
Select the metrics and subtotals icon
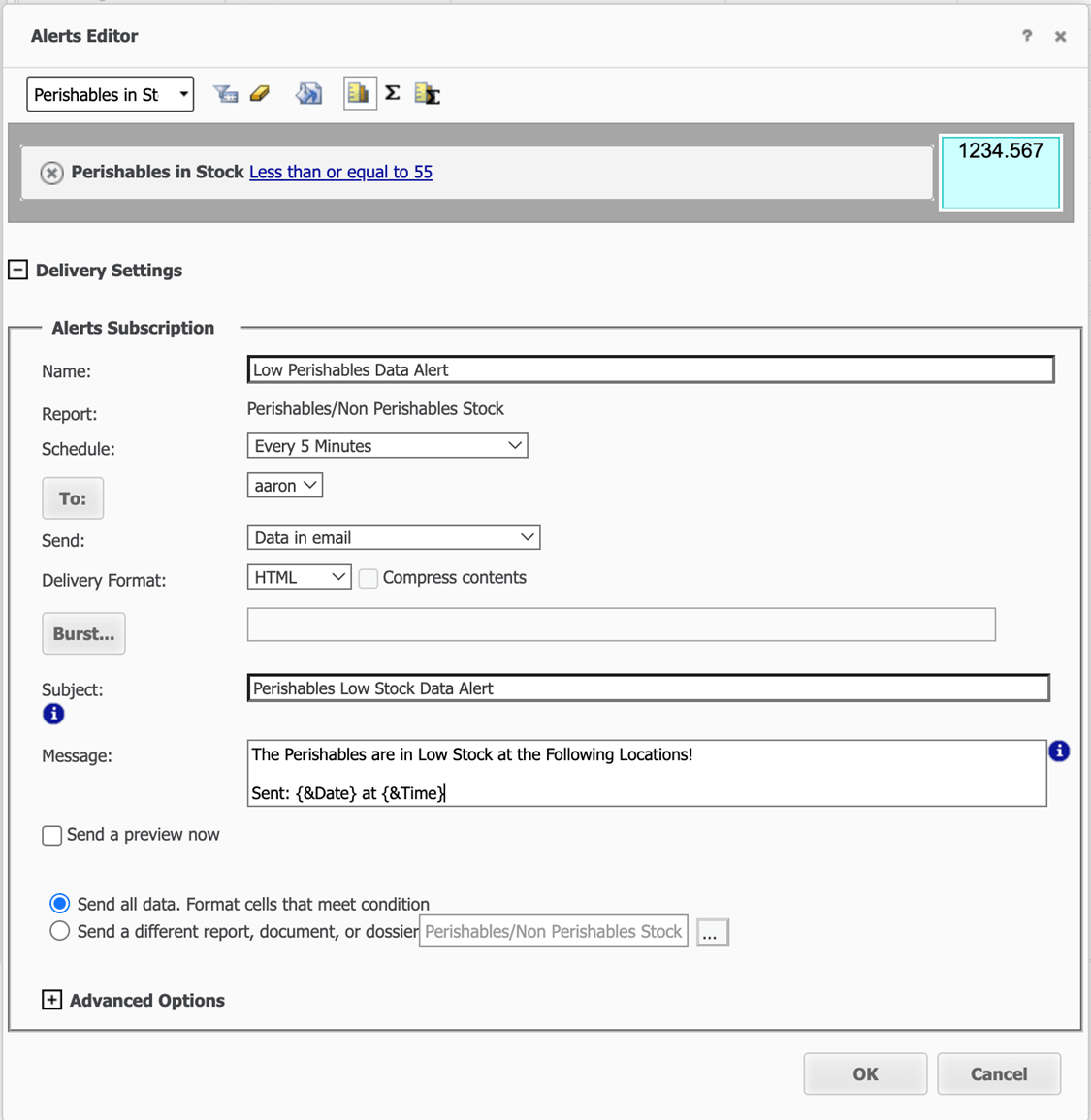[428, 94]
